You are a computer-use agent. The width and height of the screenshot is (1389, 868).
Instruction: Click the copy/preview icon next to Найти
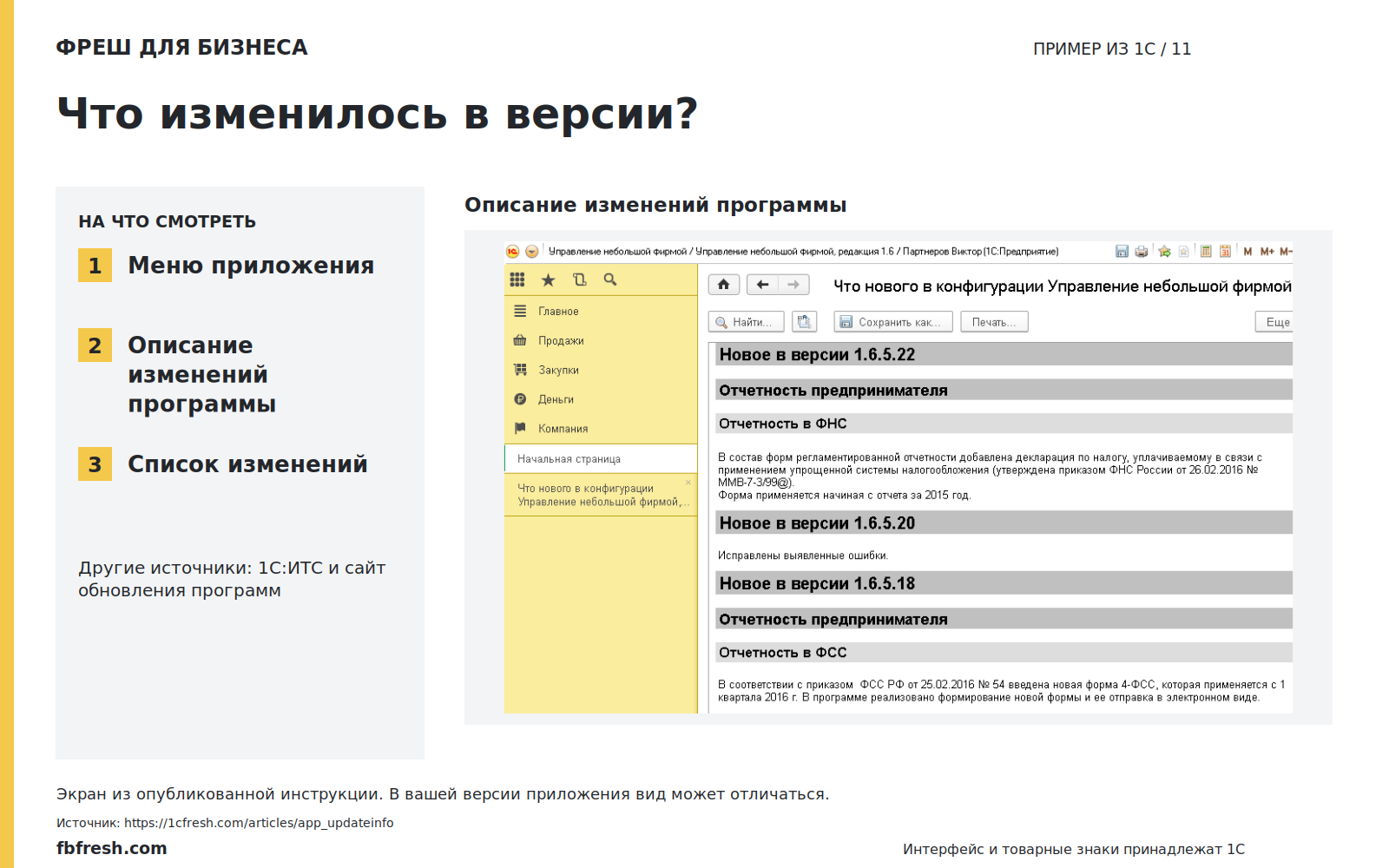pyautogui.click(x=805, y=322)
